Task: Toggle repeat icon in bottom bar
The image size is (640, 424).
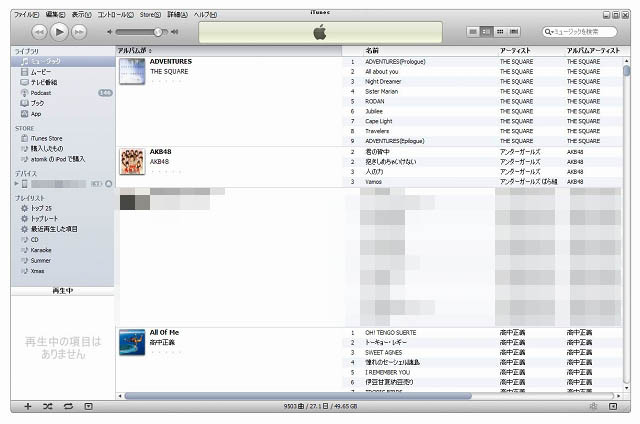Action: 68,406
